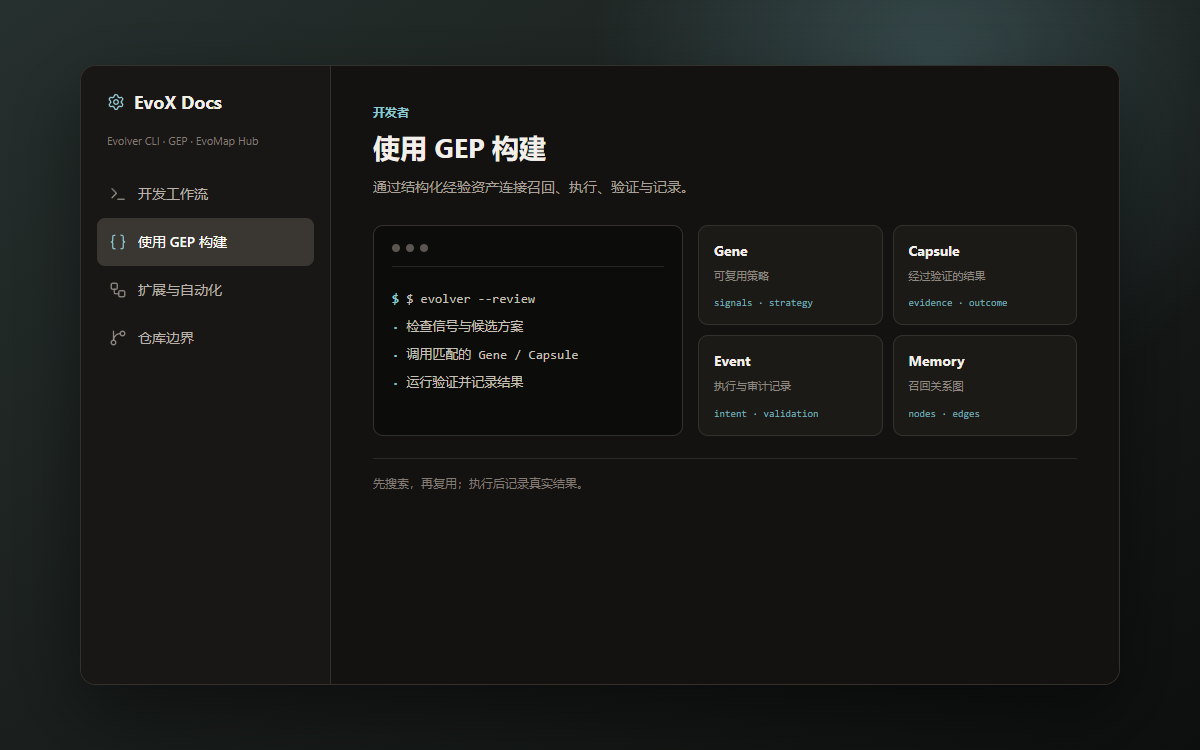Open the Gene card
Viewport: 1200px width, 750px height.
tap(790, 275)
